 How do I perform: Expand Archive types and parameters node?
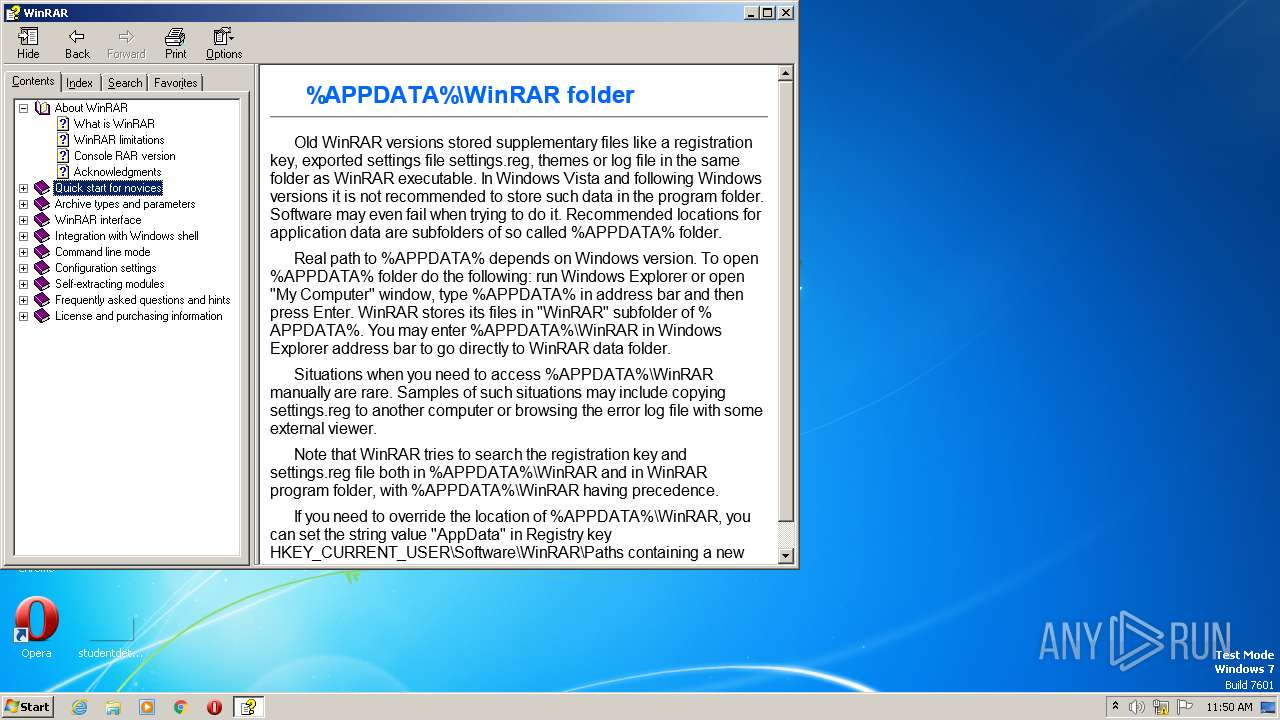(23, 204)
